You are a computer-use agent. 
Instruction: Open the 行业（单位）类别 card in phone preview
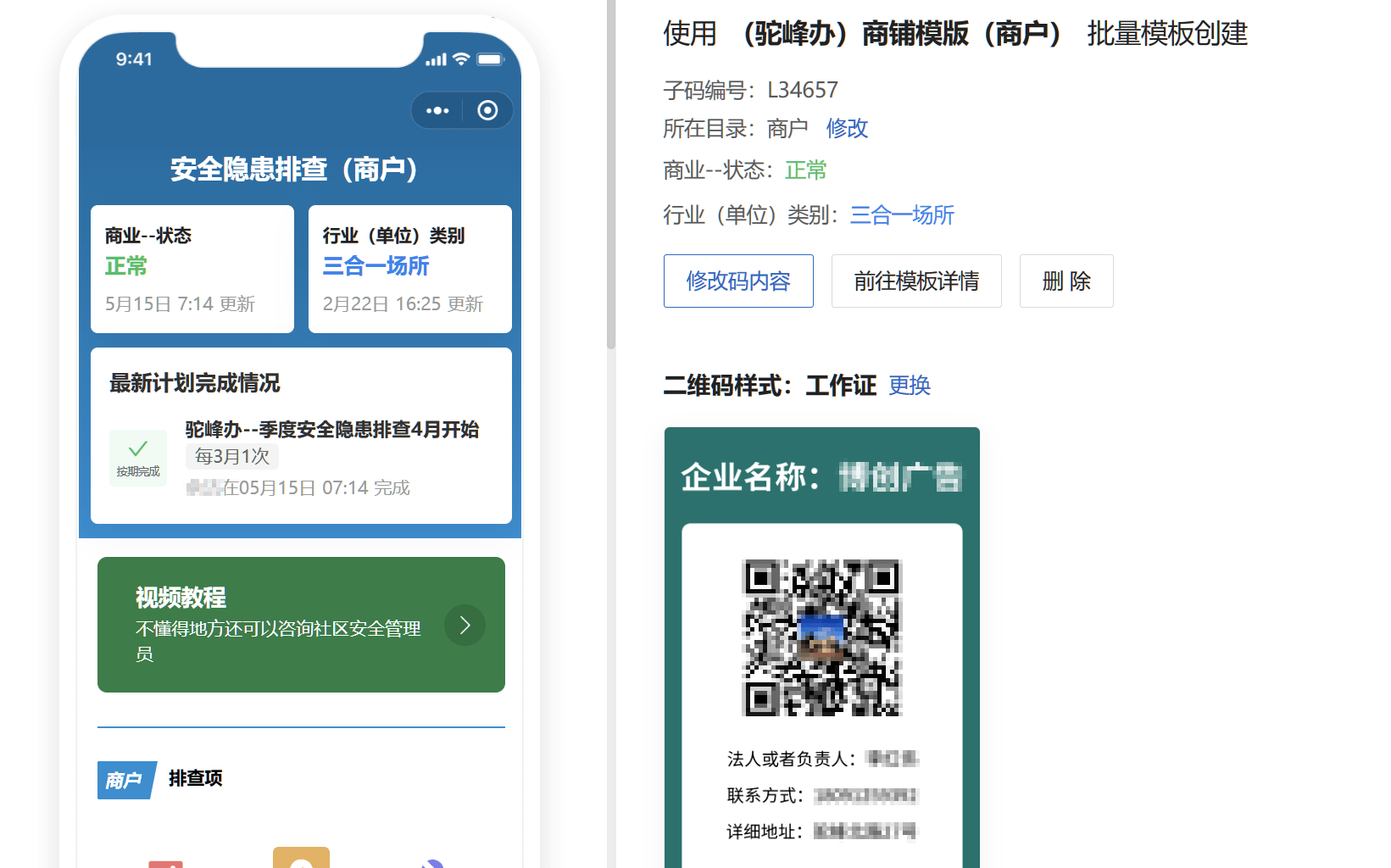(410, 269)
